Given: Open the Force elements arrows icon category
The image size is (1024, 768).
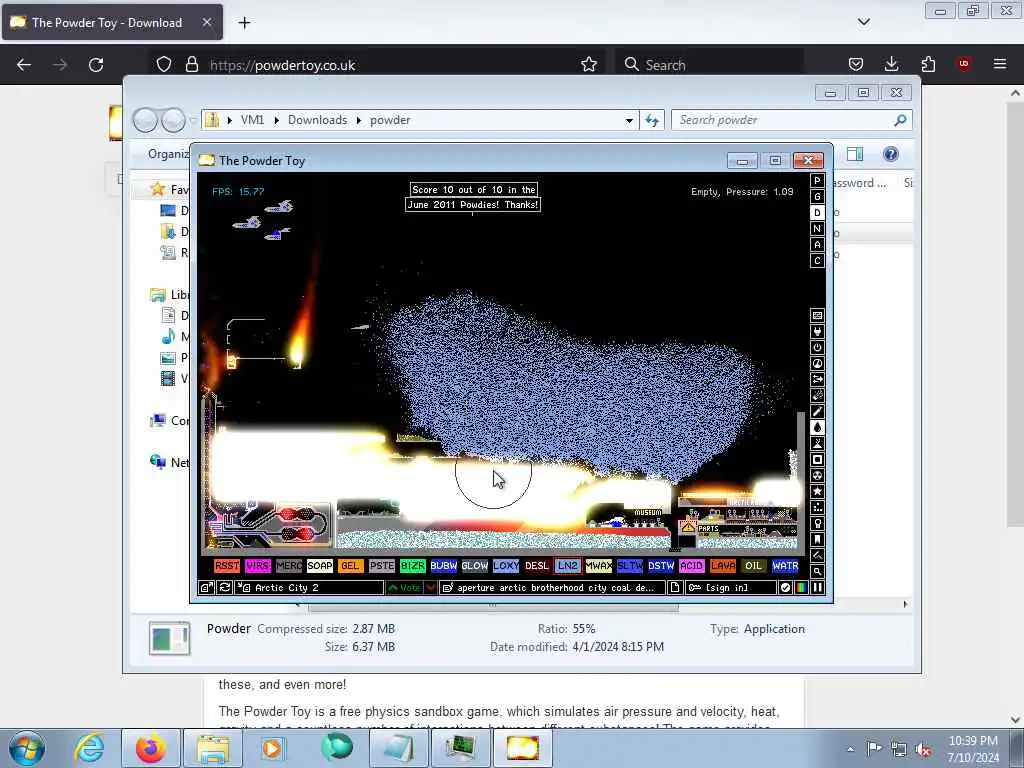Looking at the screenshot, I should [817, 379].
